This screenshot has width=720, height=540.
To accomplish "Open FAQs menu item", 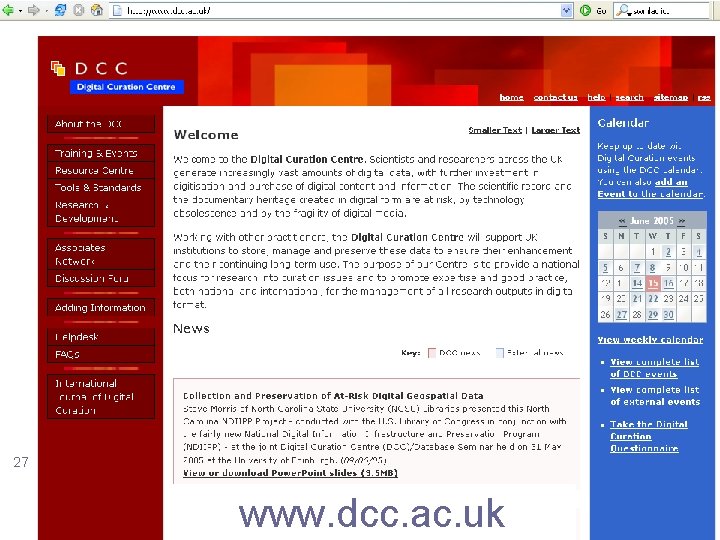I will pyautogui.click(x=101, y=354).
